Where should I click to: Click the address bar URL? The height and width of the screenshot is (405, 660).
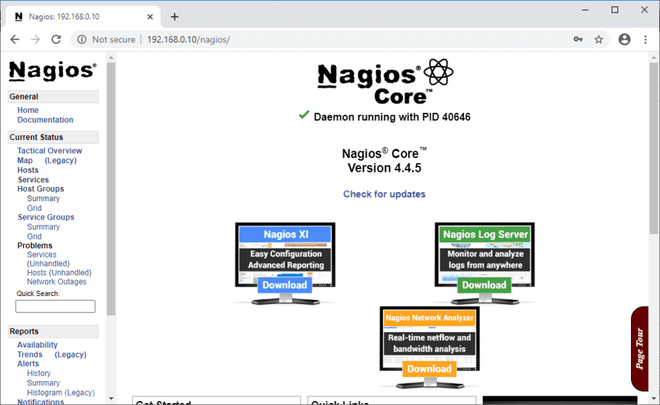[189, 40]
